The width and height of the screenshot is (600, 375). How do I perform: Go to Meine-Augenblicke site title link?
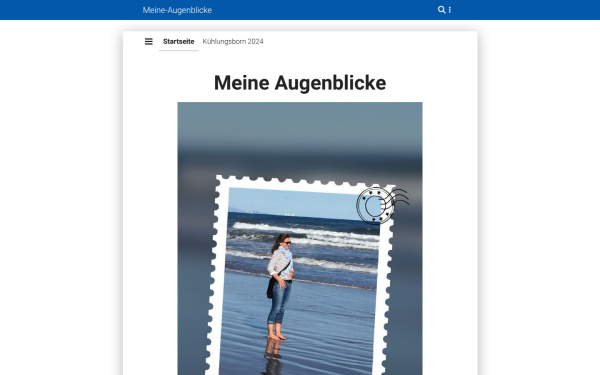click(x=177, y=10)
